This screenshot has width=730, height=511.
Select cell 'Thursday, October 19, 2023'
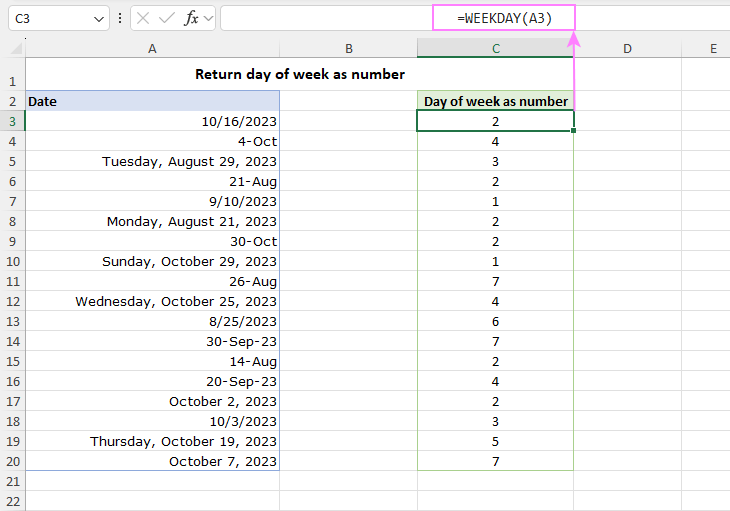point(153,442)
